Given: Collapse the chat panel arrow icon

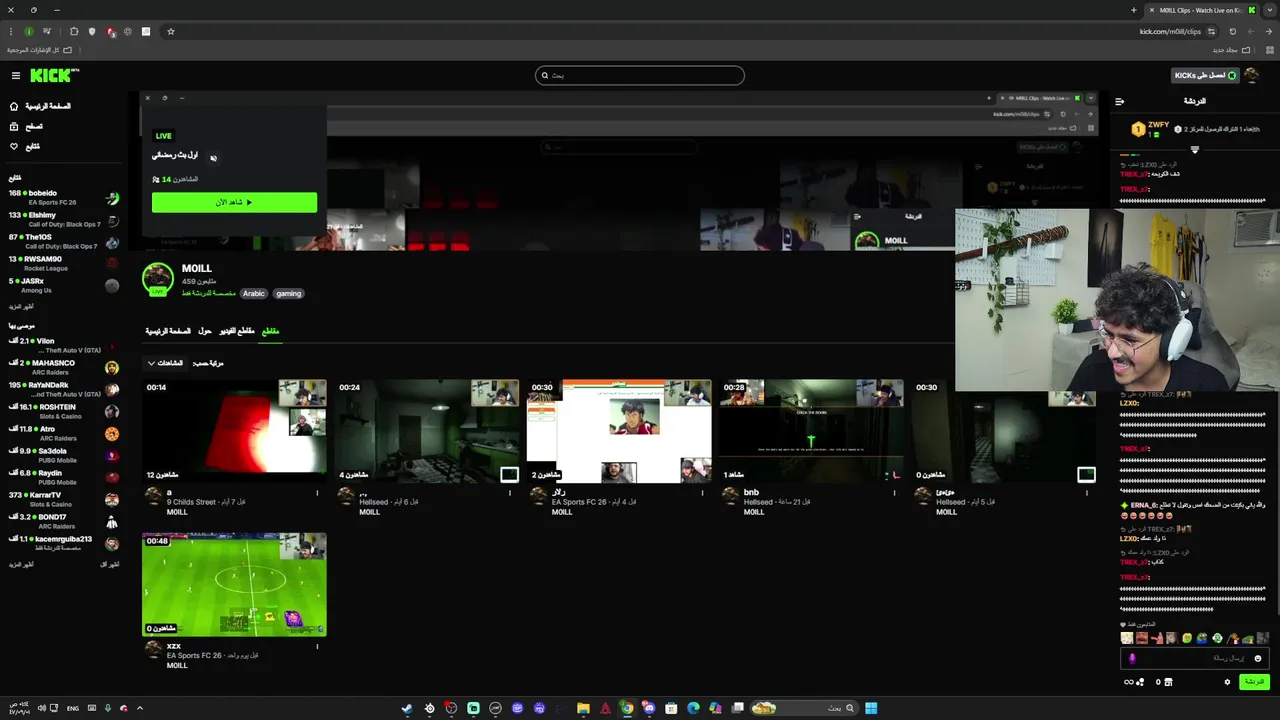Looking at the screenshot, I should (1119, 101).
